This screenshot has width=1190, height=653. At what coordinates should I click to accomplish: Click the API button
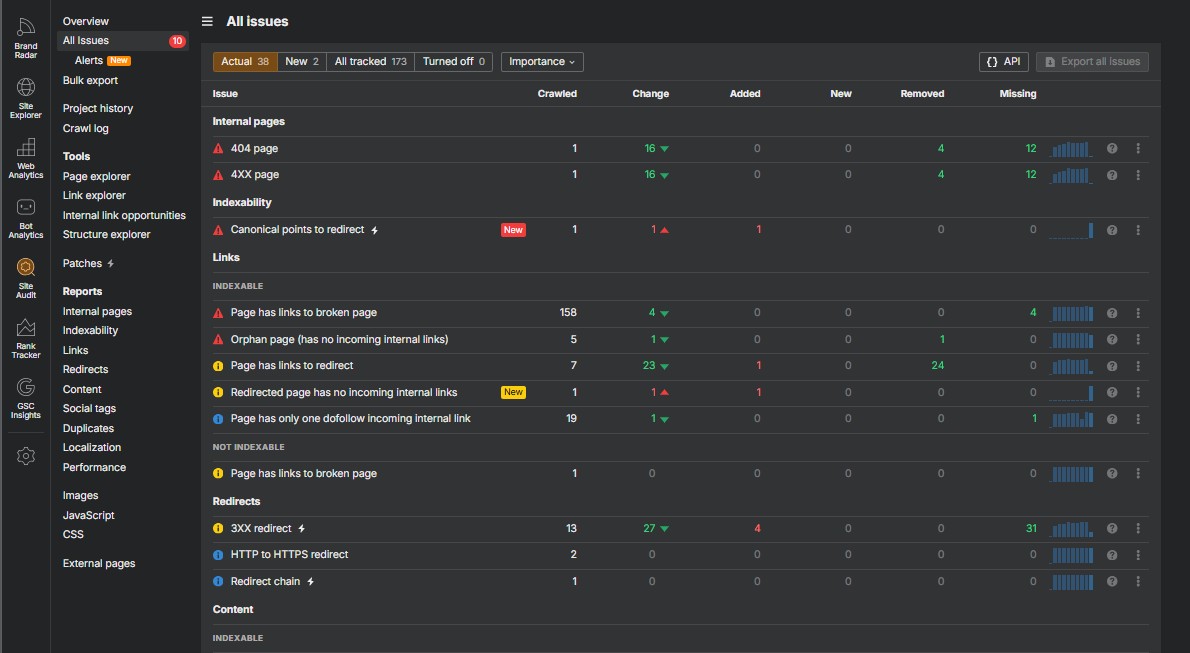[1003, 62]
